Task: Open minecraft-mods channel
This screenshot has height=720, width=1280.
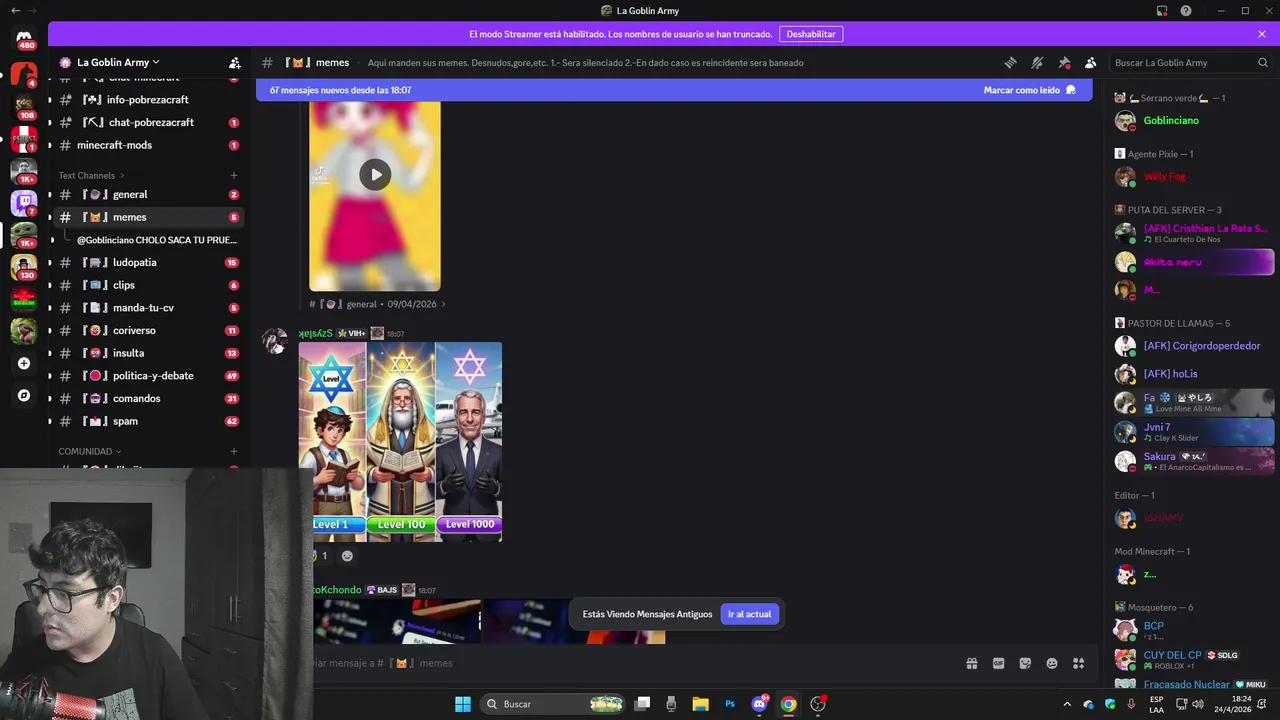Action: [x=147, y=145]
